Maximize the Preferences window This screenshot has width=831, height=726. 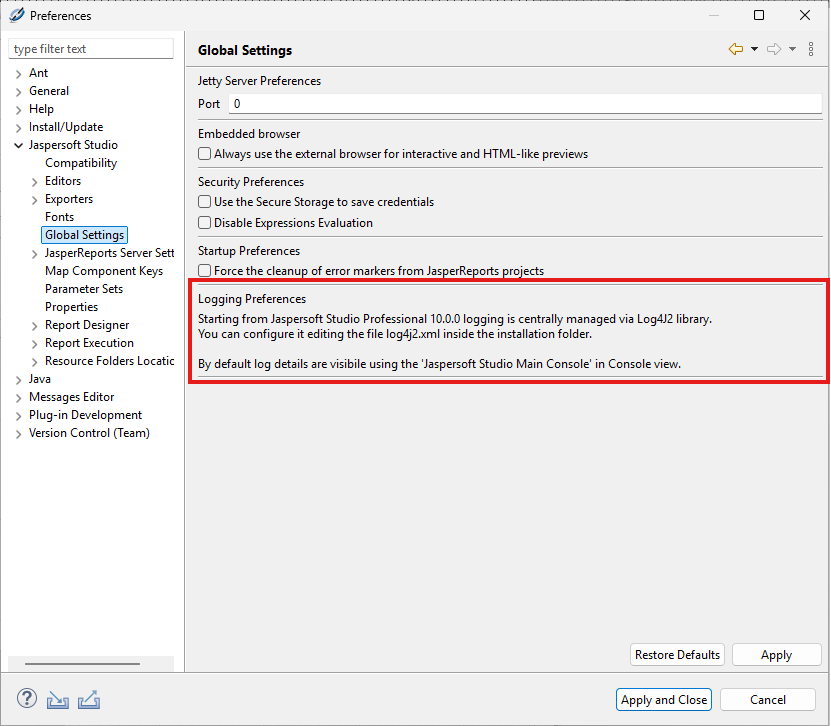(x=759, y=15)
